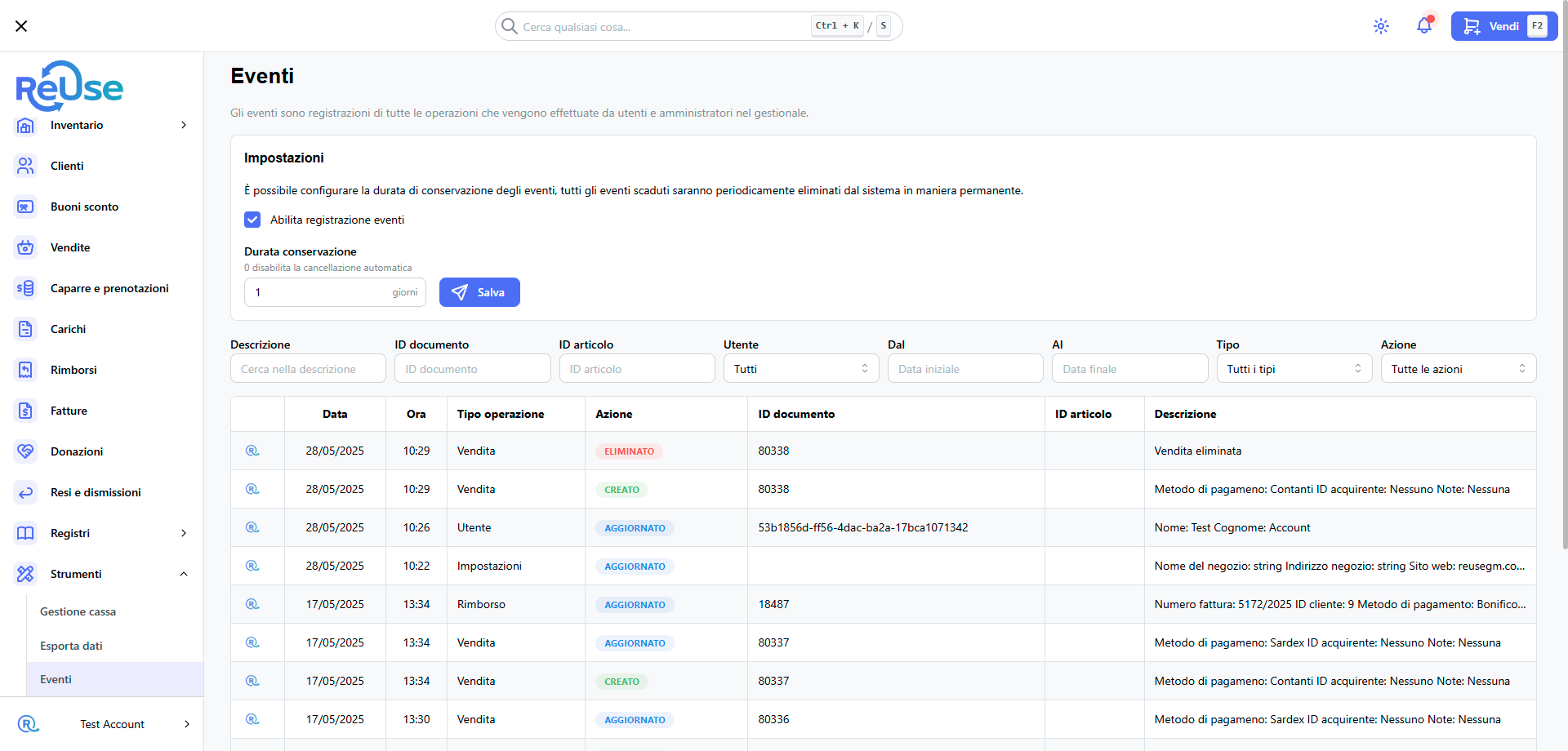Open the Azione filter dropdown

(1458, 369)
